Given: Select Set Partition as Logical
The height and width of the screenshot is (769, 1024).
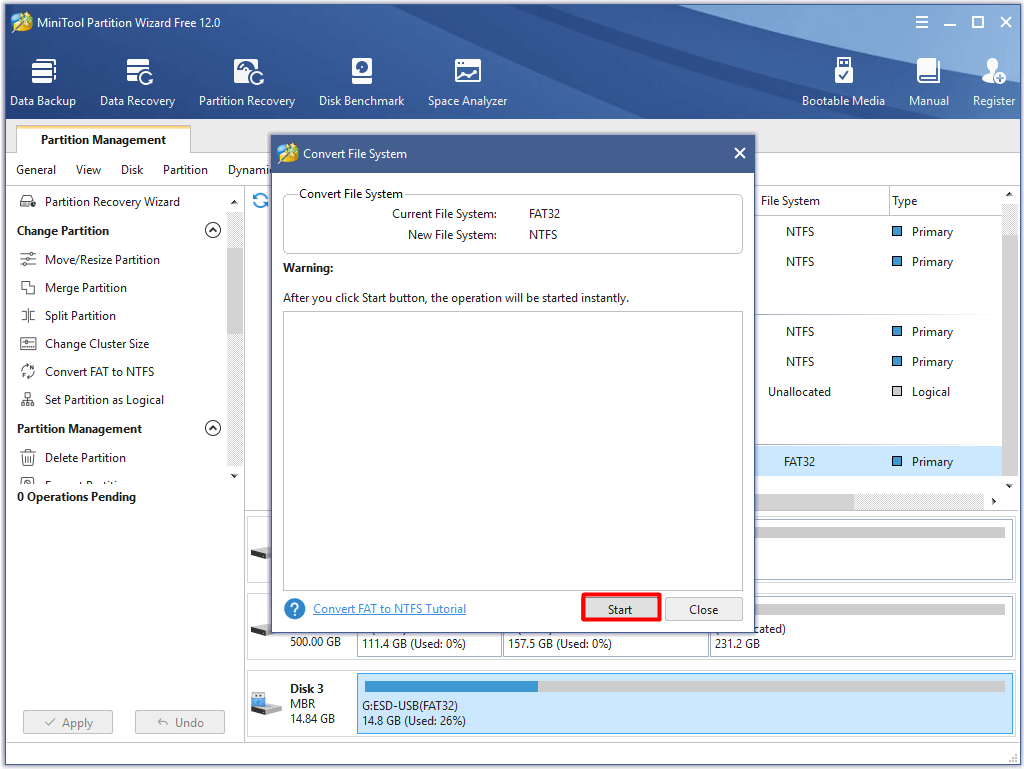Looking at the screenshot, I should pyautogui.click(x=104, y=400).
